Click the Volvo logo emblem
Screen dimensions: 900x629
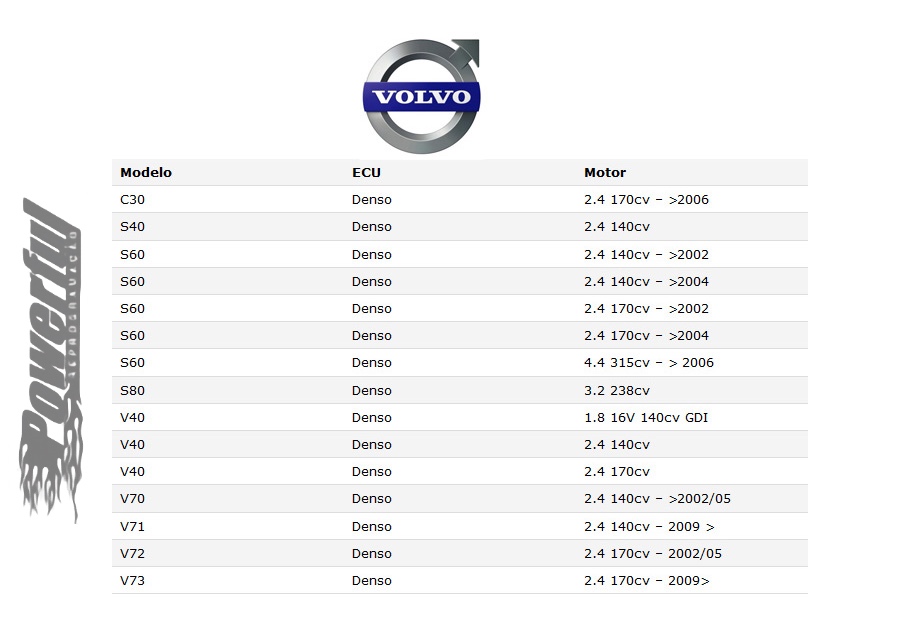pos(422,96)
